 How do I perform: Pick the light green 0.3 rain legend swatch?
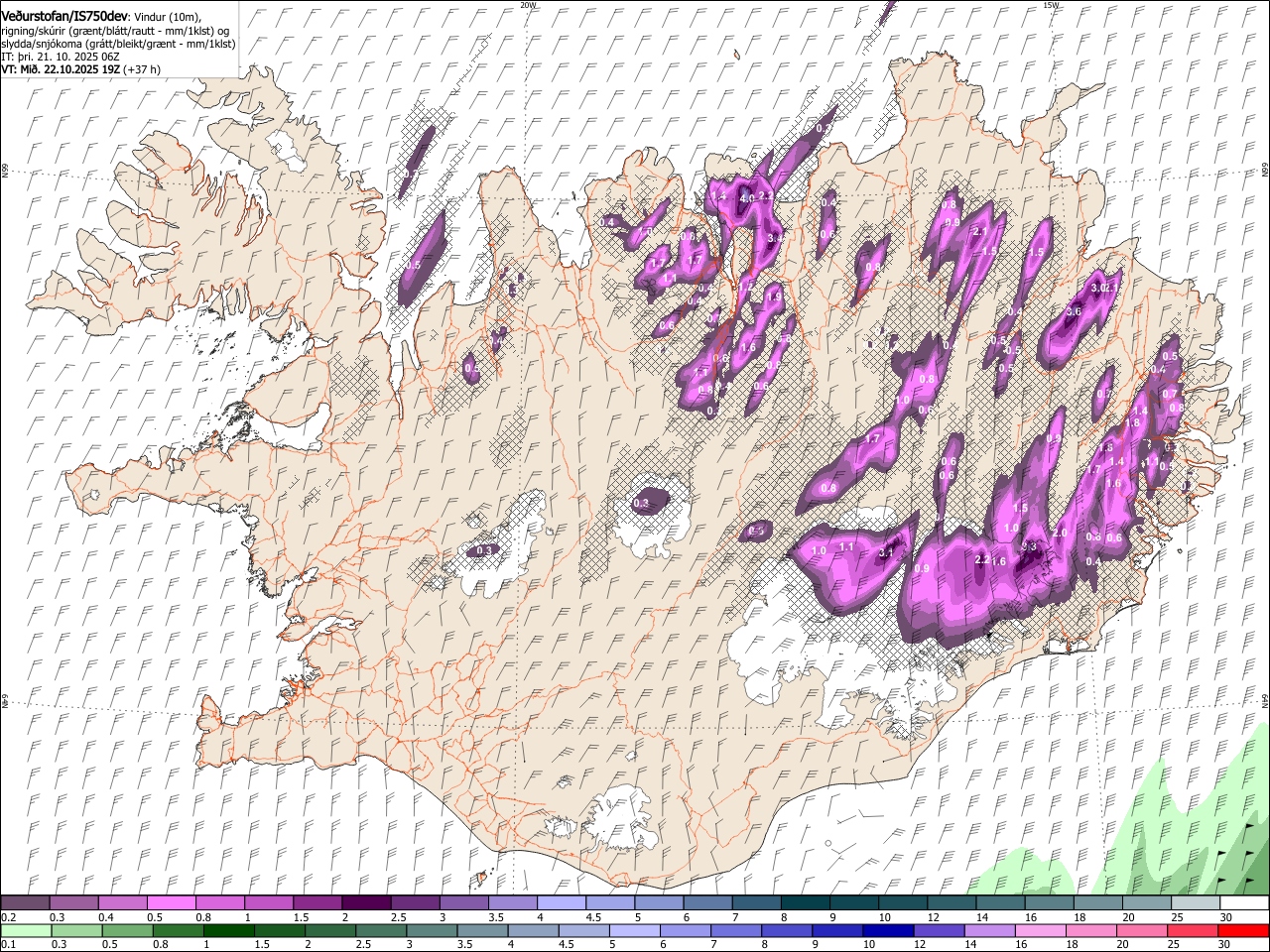(76, 930)
